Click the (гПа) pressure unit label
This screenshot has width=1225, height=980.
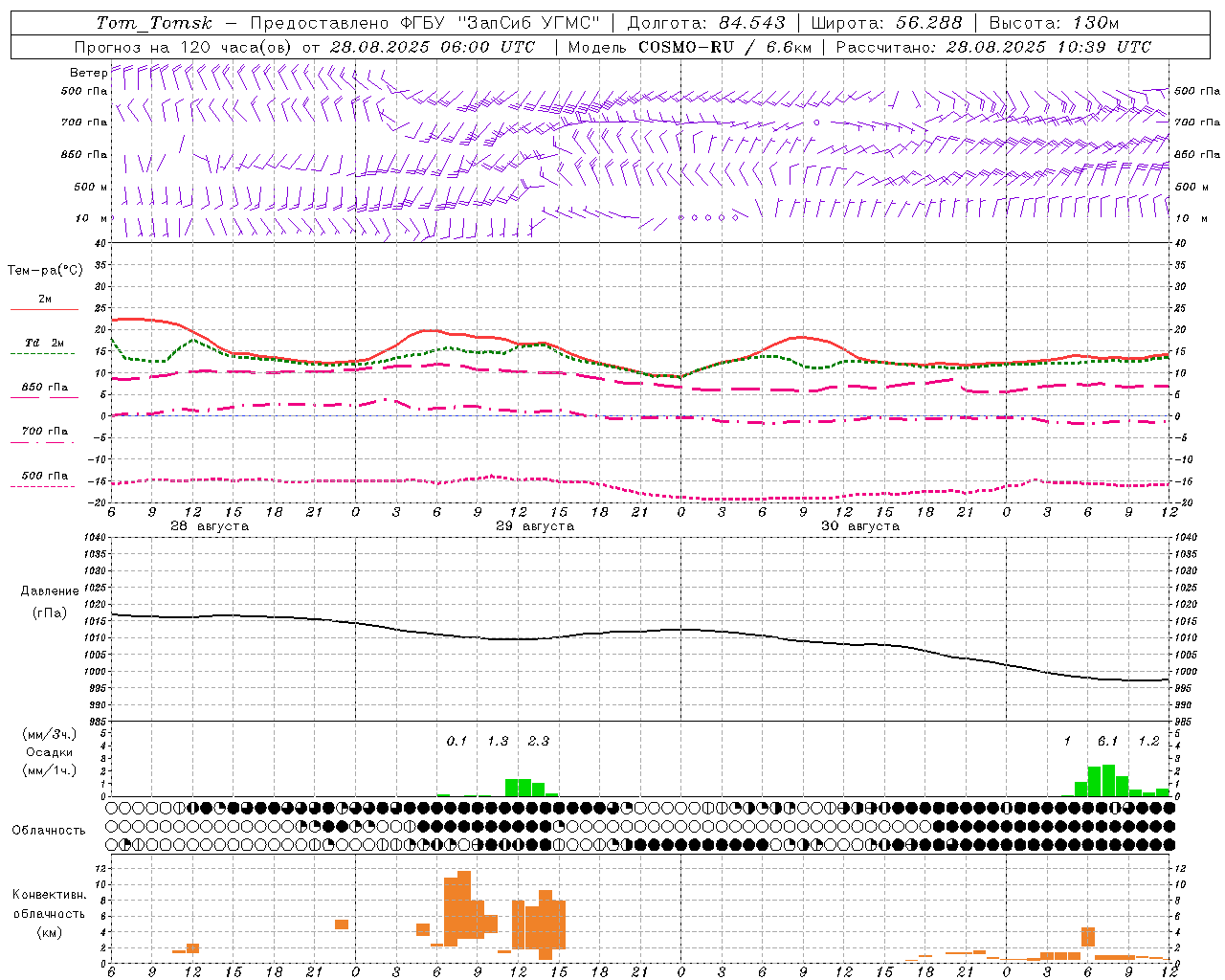[x=50, y=613]
